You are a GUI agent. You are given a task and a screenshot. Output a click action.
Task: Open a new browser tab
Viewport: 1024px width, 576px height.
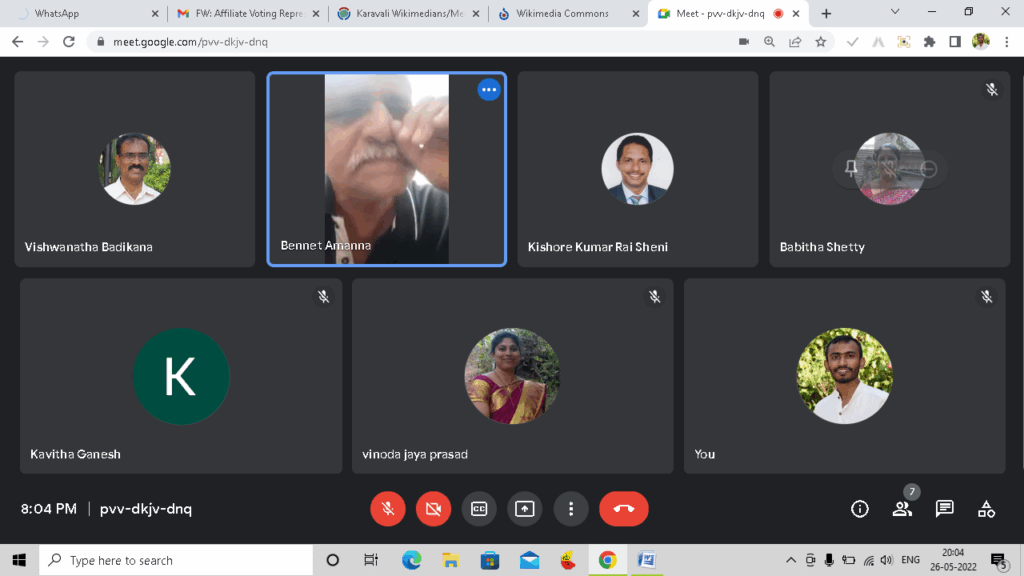tap(826, 14)
